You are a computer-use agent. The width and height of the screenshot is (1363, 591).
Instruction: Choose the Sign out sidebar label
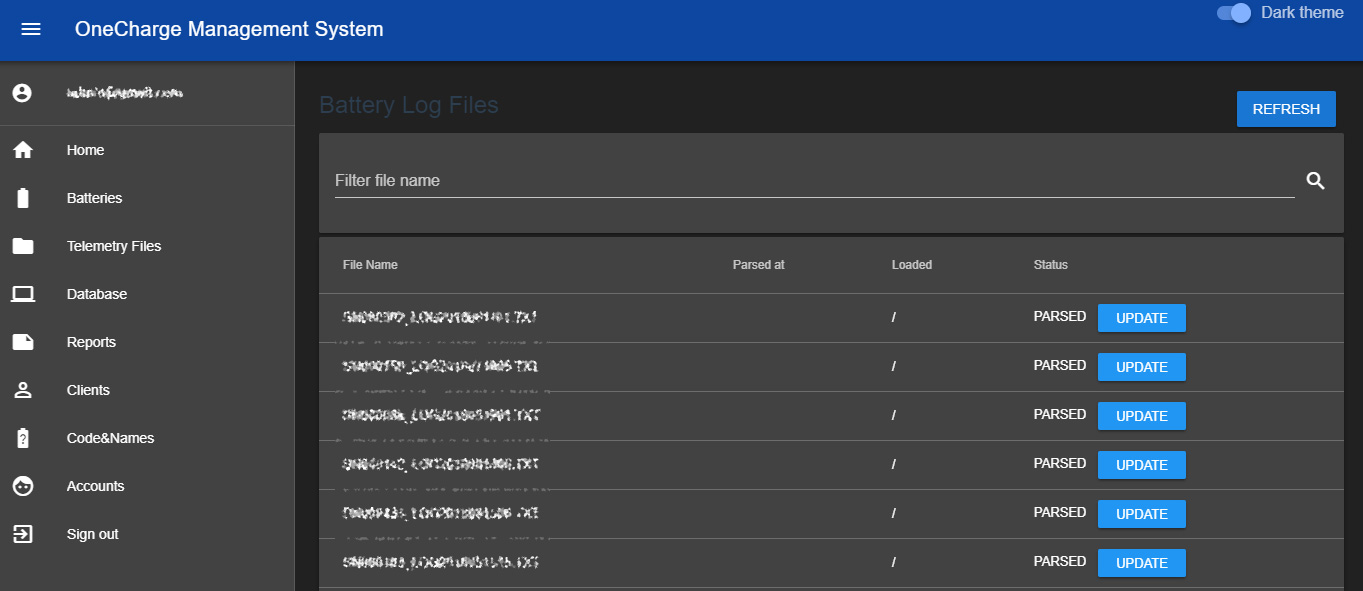(93, 534)
